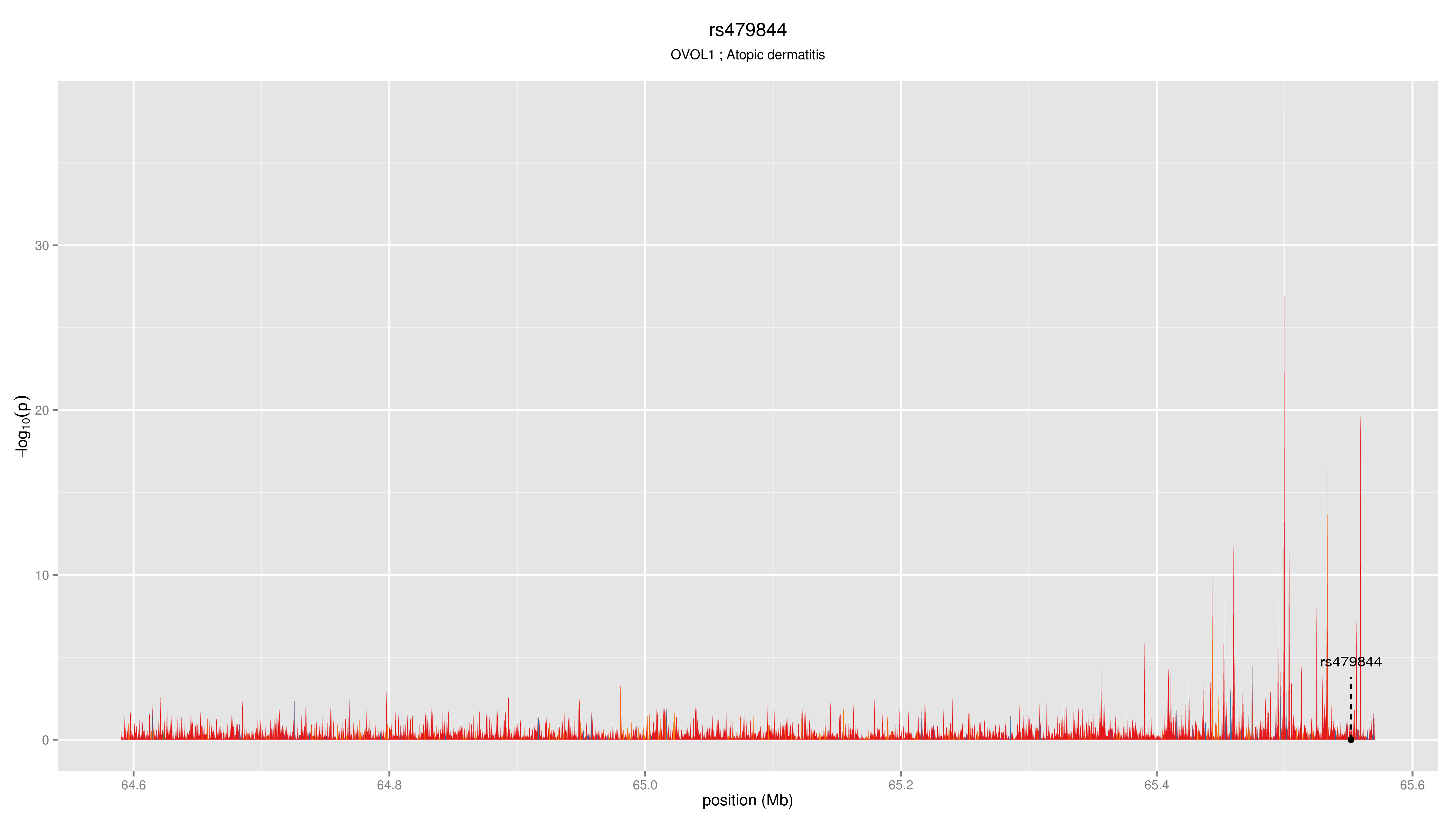Click the y-axis tick value 30

[x=42, y=246]
